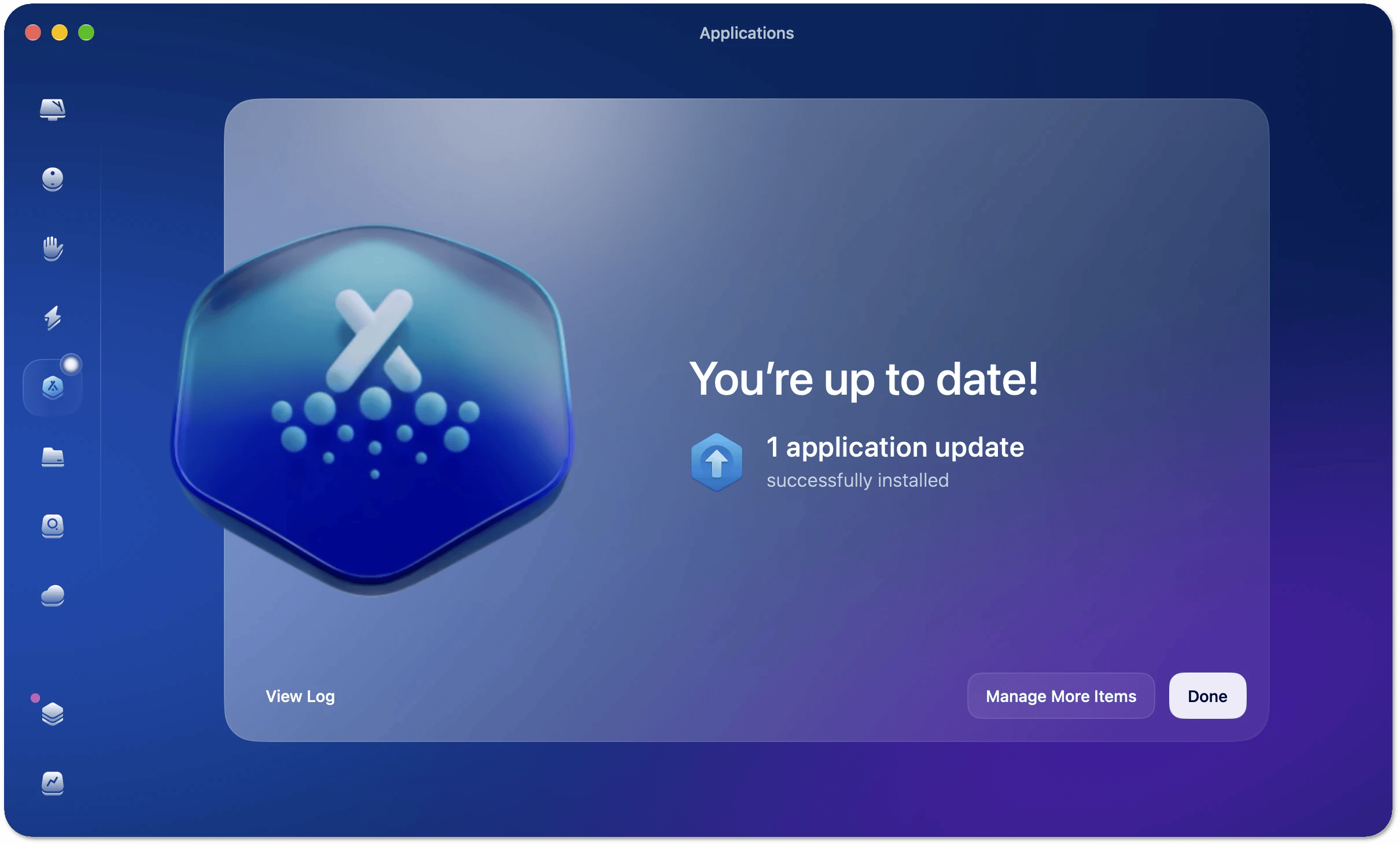
Task: Maximize the window with the green button
Action: point(86,32)
